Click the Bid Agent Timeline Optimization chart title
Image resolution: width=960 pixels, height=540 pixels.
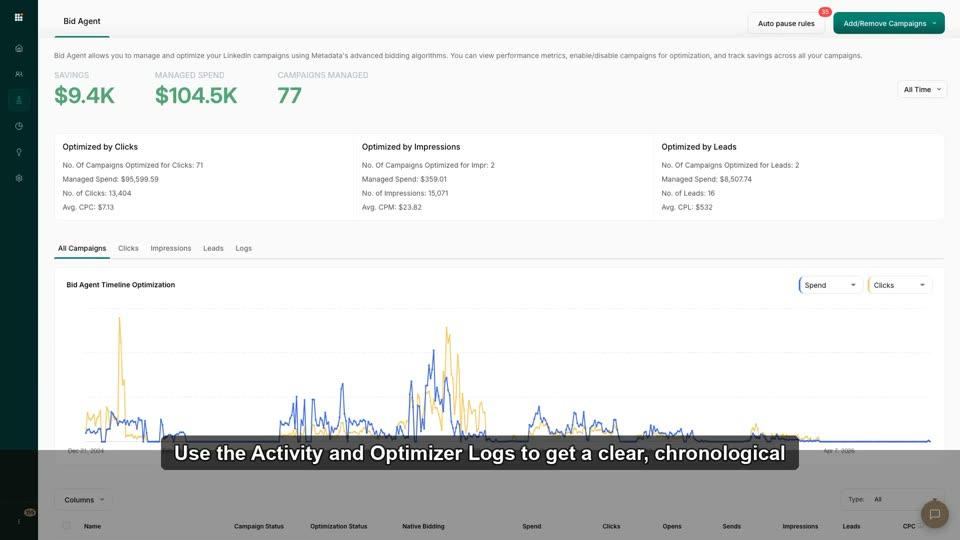pos(121,285)
